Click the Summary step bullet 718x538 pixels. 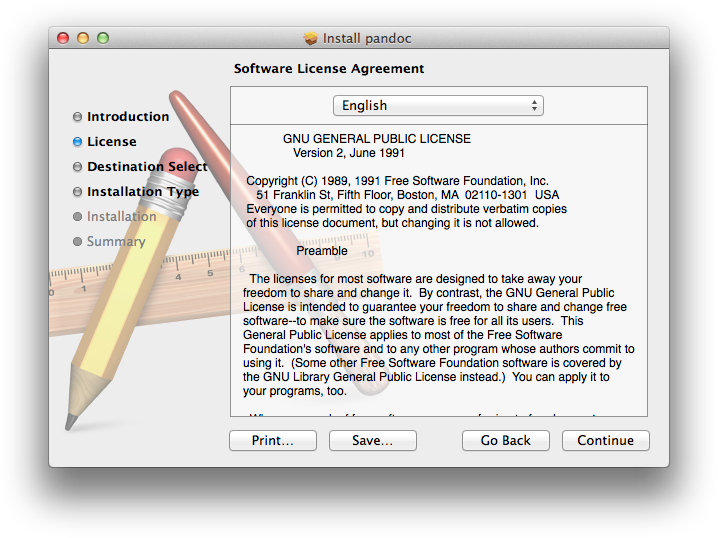pos(77,241)
